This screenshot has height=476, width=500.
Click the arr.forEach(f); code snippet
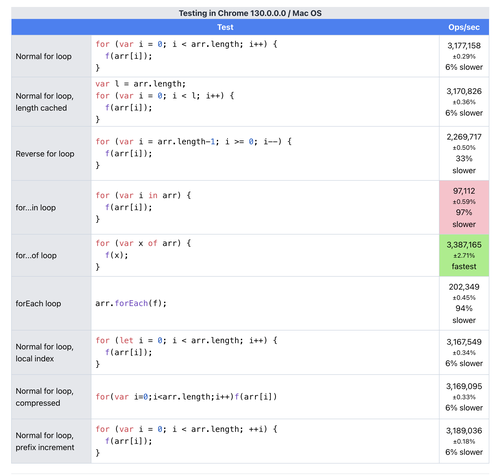pyautogui.click(x=131, y=303)
